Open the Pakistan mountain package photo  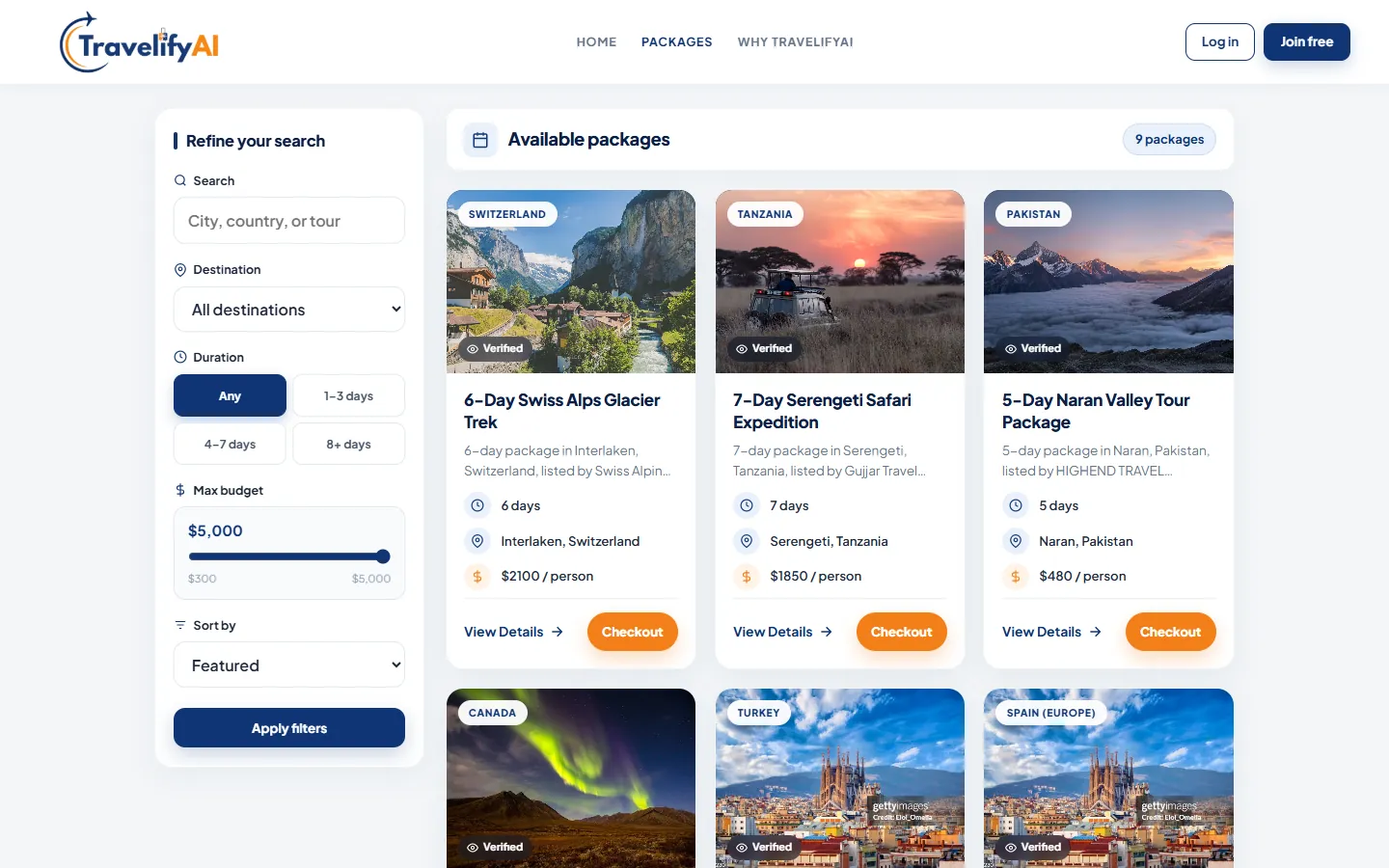(x=1108, y=282)
